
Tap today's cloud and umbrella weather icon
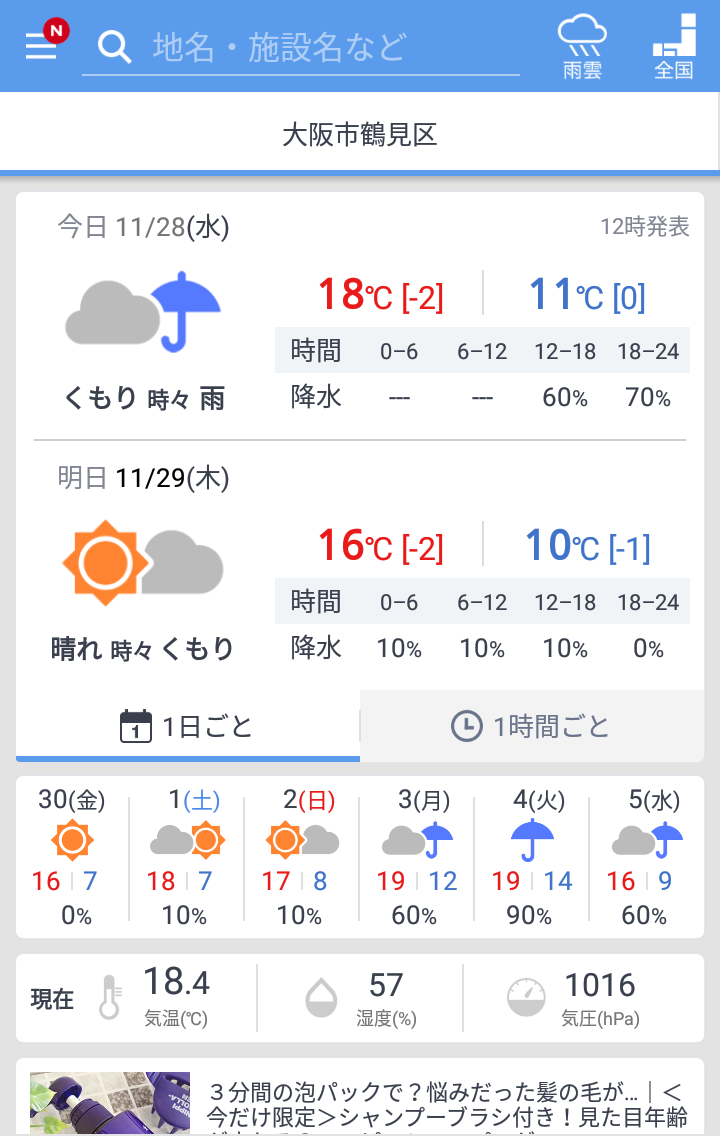tap(143, 312)
